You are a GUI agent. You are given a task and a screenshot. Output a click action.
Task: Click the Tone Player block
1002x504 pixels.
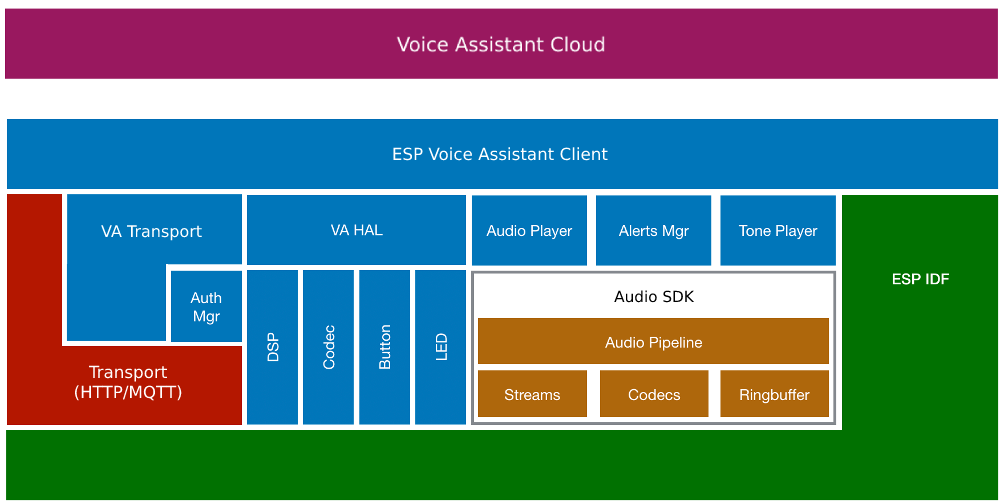click(x=778, y=231)
